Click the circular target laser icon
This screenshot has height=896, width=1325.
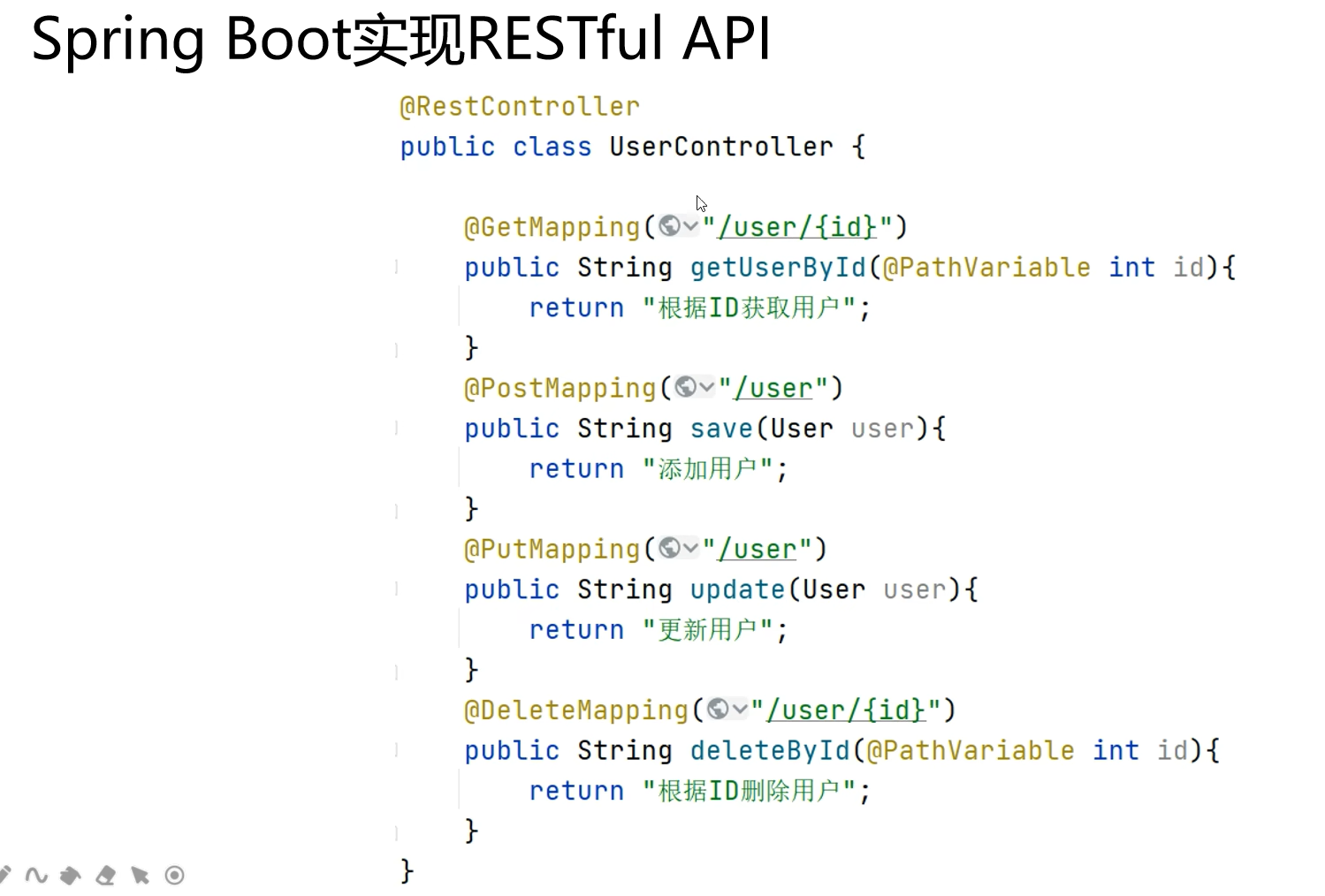coord(175,875)
